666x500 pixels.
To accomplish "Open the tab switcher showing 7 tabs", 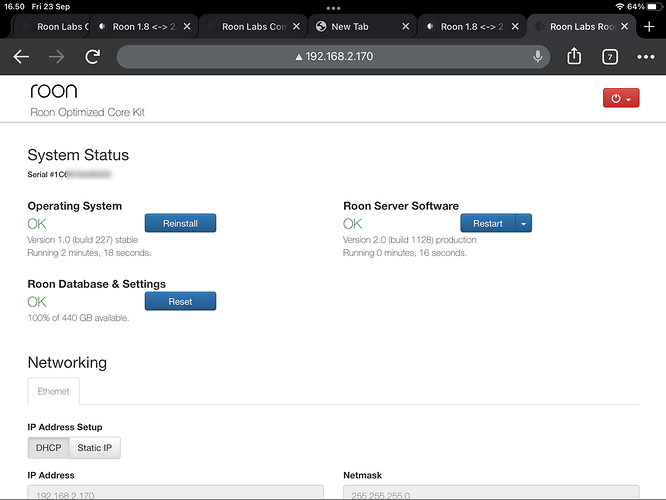I will pos(610,56).
